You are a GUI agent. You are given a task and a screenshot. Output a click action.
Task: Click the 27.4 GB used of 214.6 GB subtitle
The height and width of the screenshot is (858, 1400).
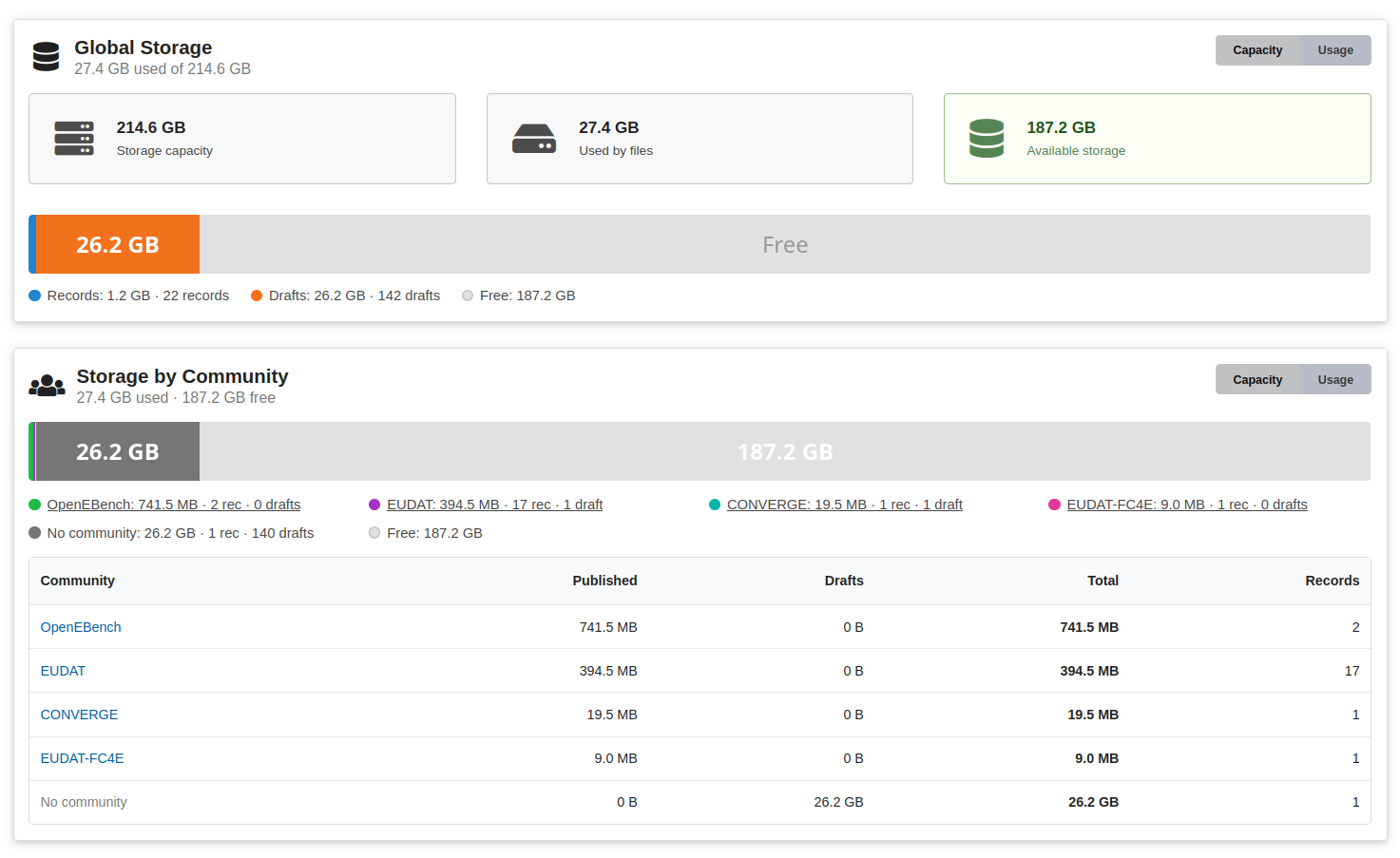[x=163, y=69]
